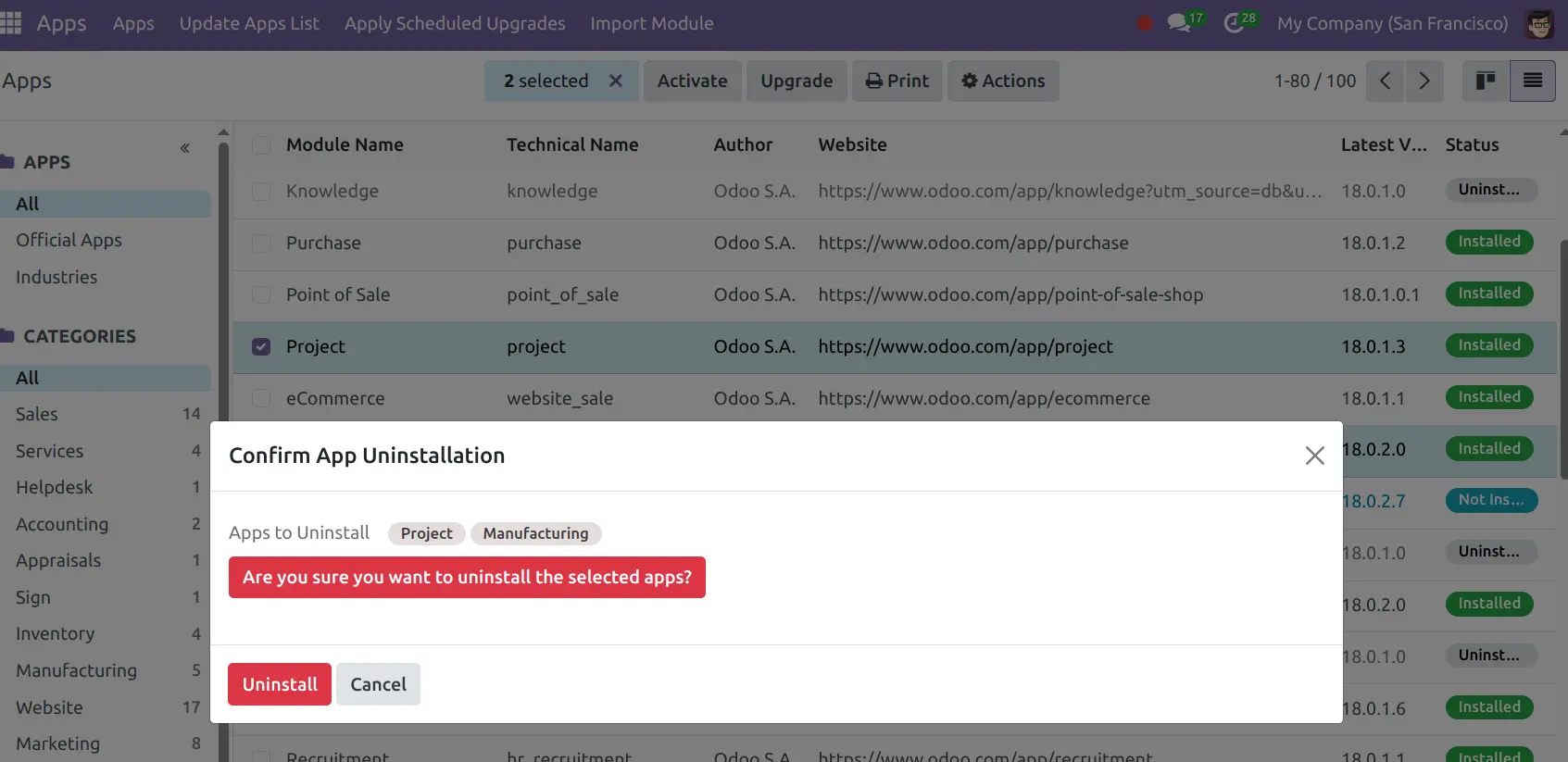1568x762 pixels.
Task: Click the Upgrade button
Action: (797, 81)
